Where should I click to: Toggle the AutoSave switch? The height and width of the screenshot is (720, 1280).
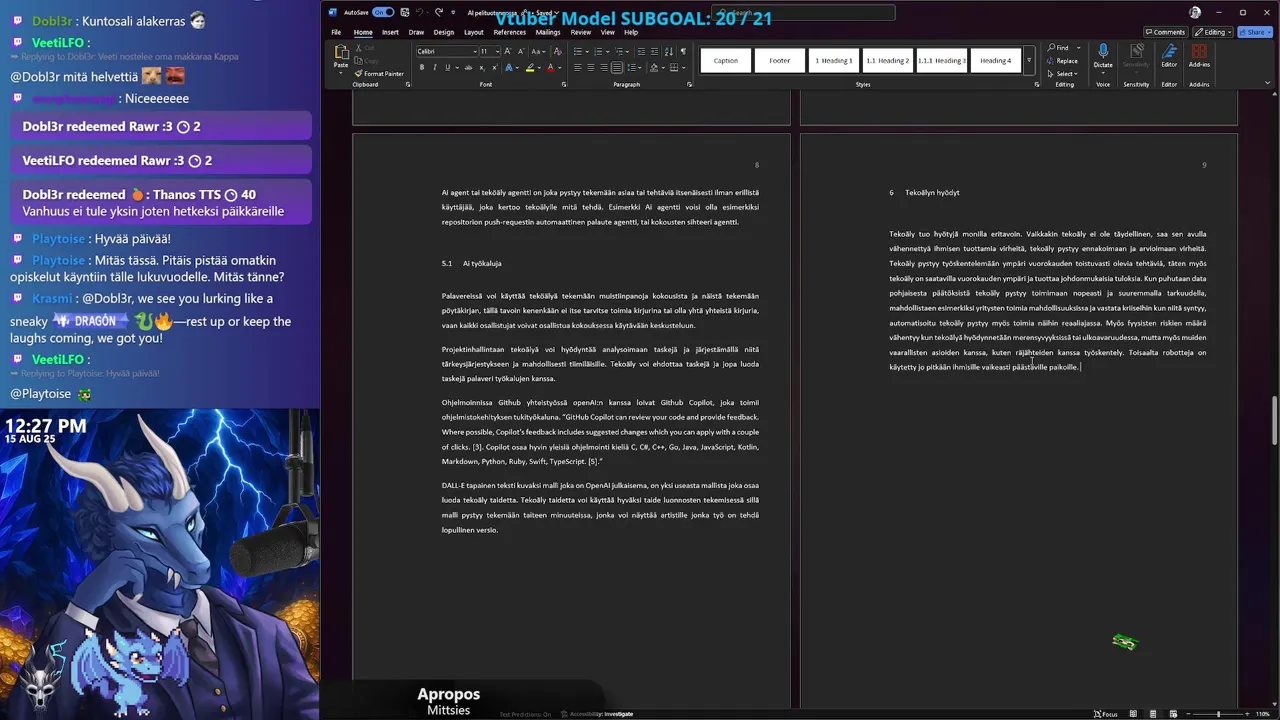click(x=383, y=12)
